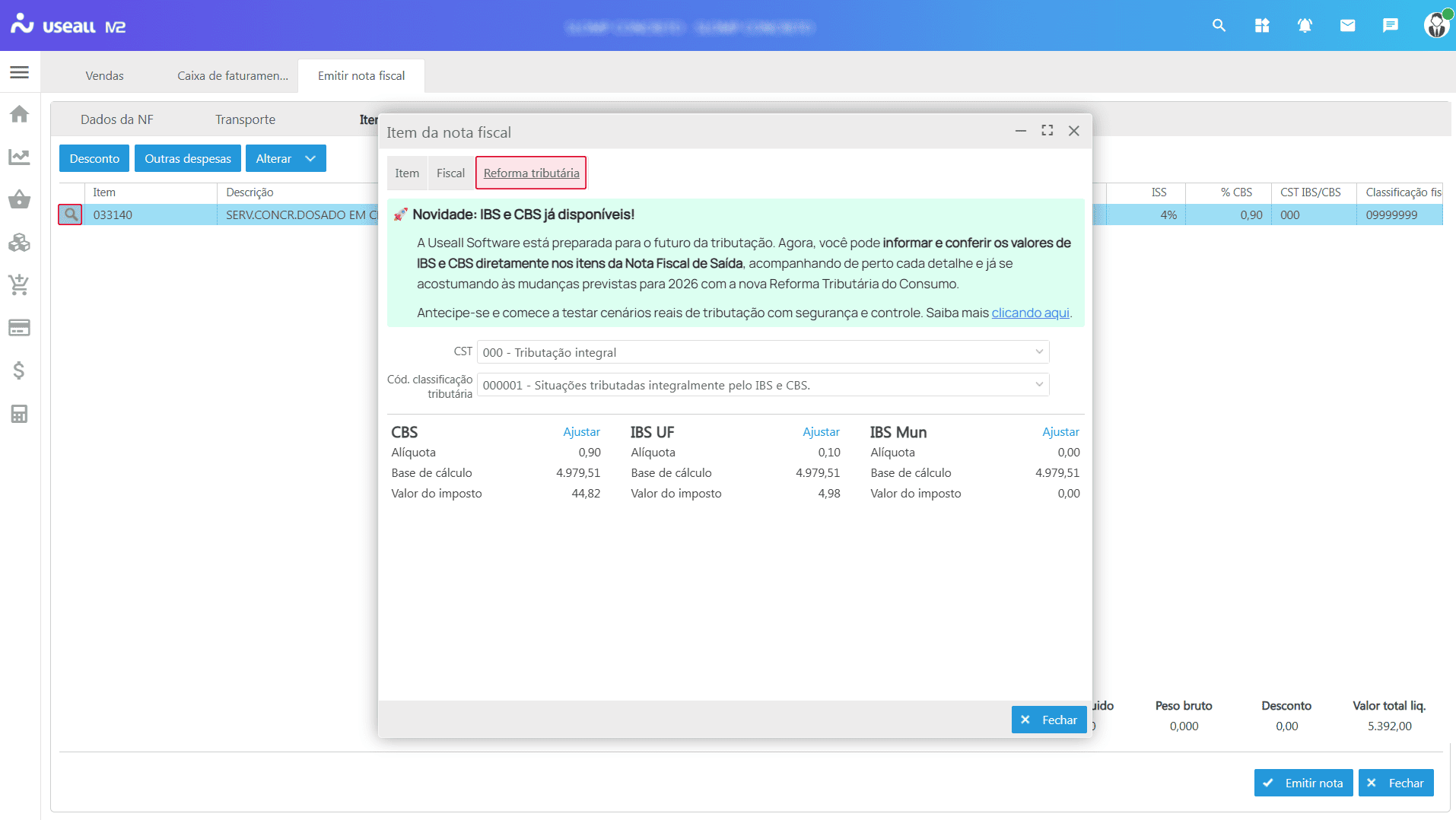Click the Emitir nota button
The width and height of the screenshot is (1456, 820).
point(1303,783)
